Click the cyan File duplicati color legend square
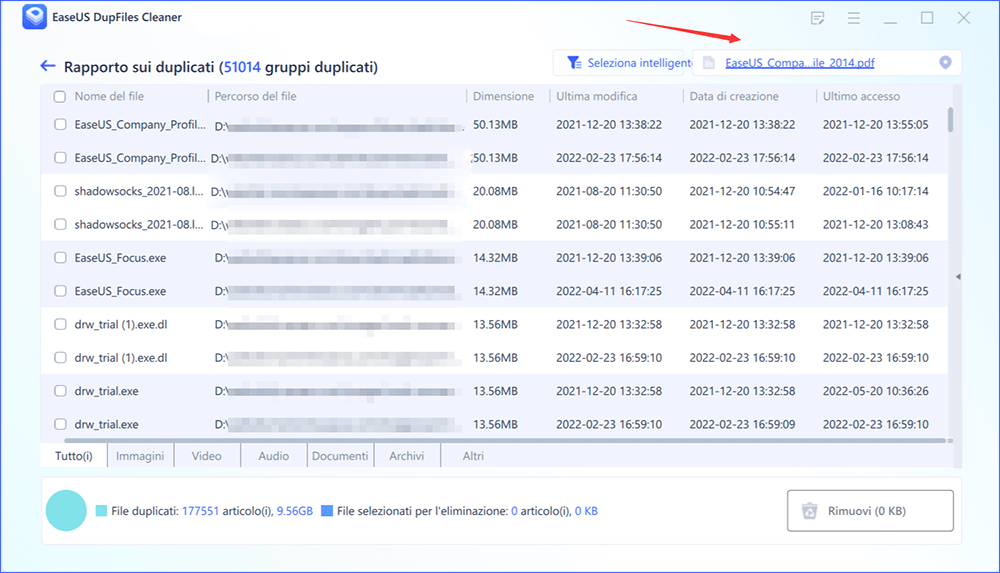 101,511
